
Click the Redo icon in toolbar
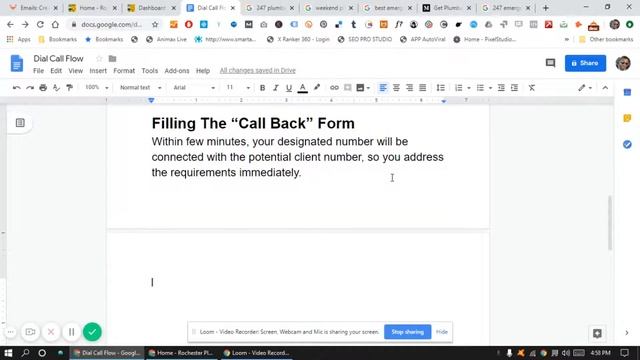pyautogui.click(x=30, y=88)
